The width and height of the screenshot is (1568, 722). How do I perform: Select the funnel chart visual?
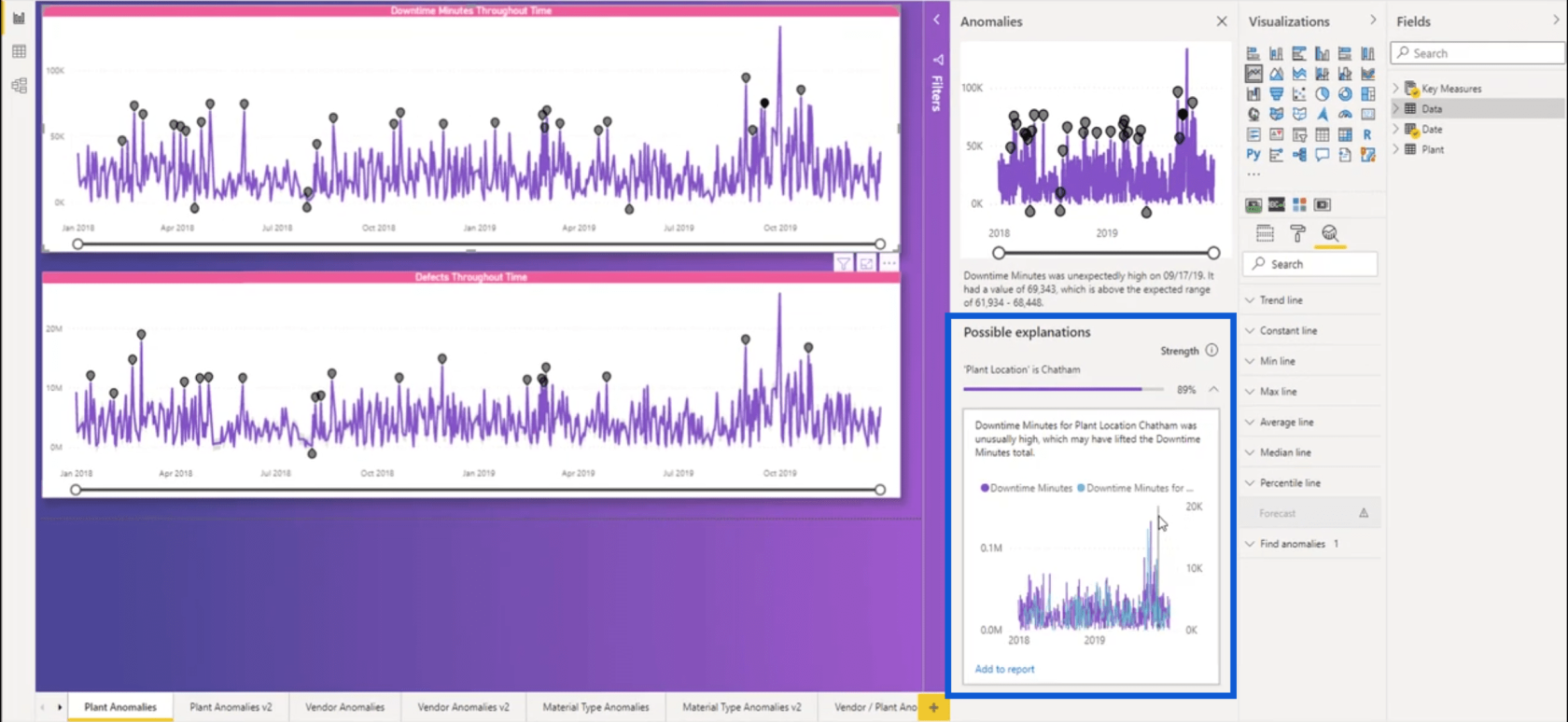(1276, 94)
